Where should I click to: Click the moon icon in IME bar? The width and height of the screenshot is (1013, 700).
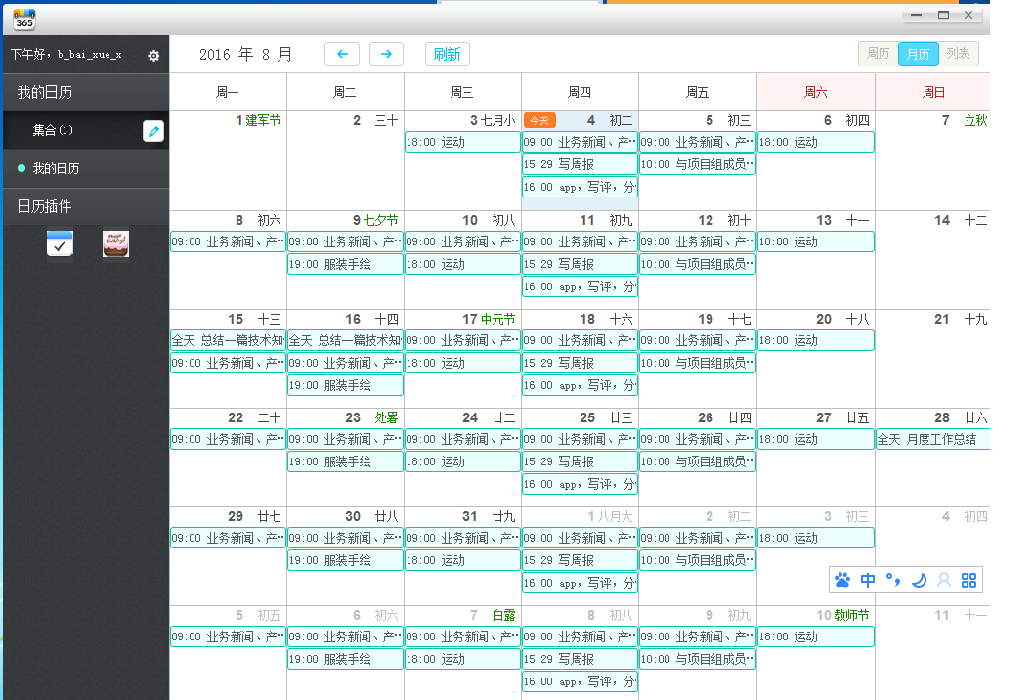pos(919,580)
